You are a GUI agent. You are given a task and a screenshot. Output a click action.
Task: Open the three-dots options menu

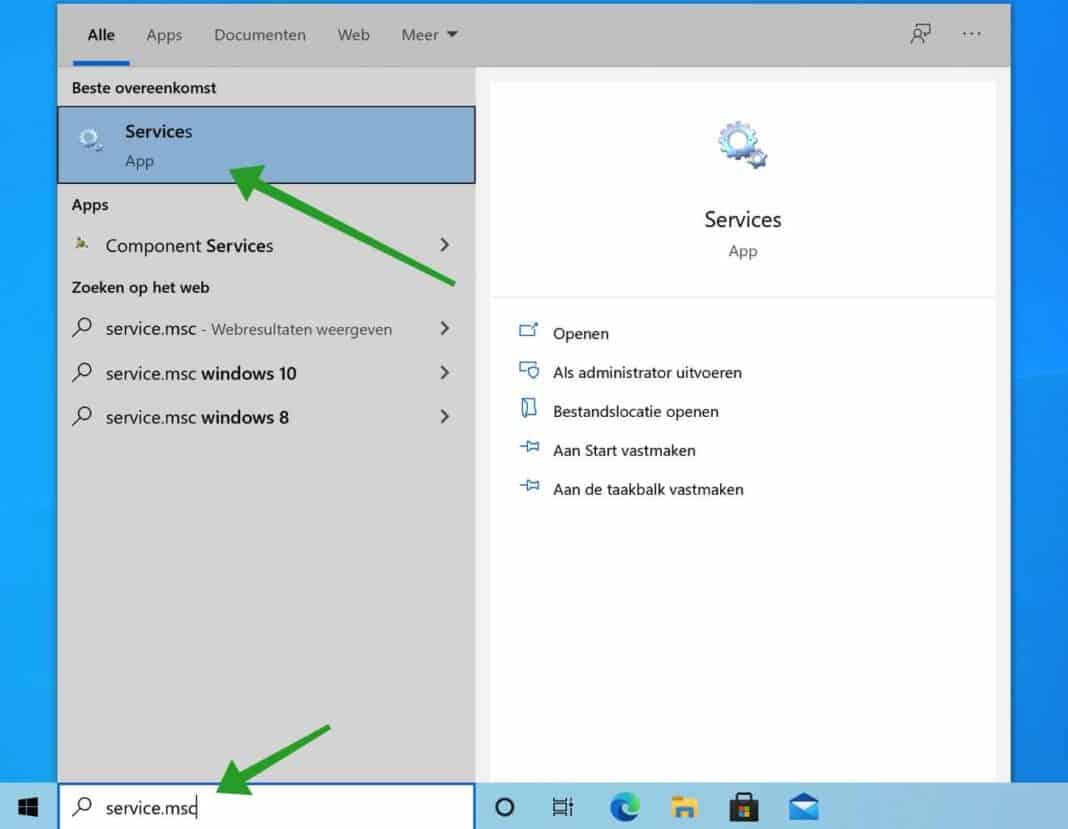coord(971,35)
